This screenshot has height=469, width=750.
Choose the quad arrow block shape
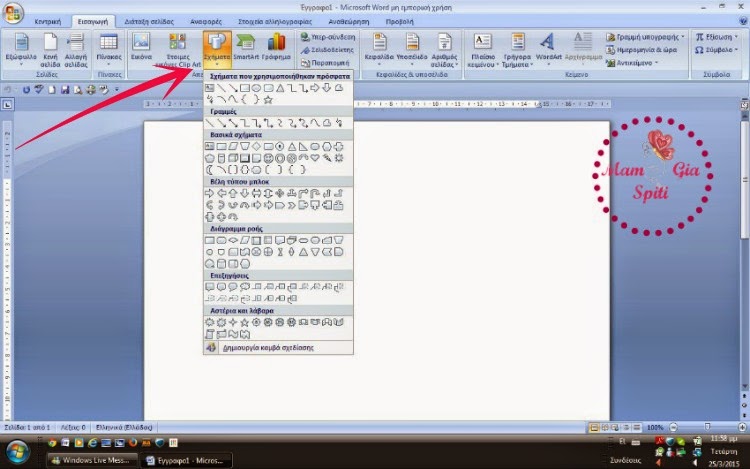pos(280,193)
